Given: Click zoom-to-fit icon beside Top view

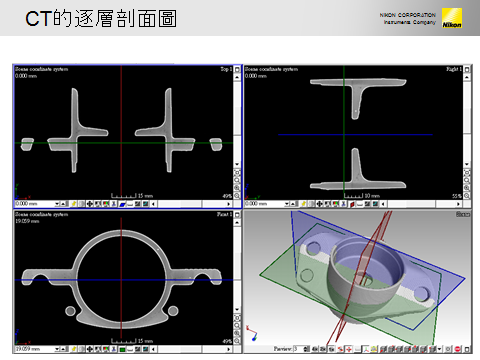Looking at the screenshot, I should tap(237, 172).
